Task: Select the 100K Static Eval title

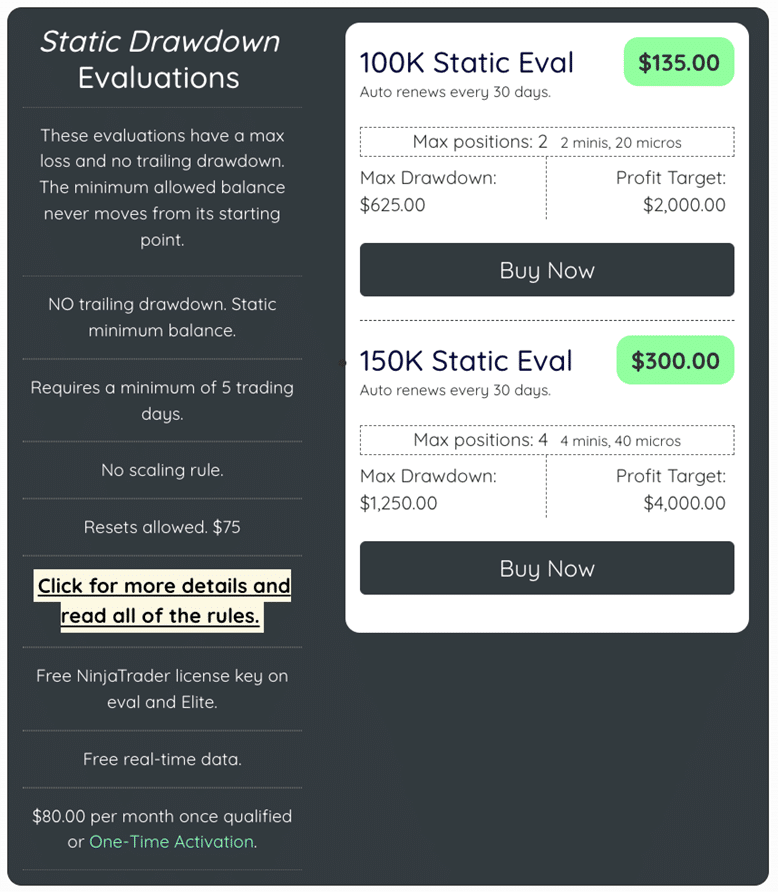Action: pos(466,62)
